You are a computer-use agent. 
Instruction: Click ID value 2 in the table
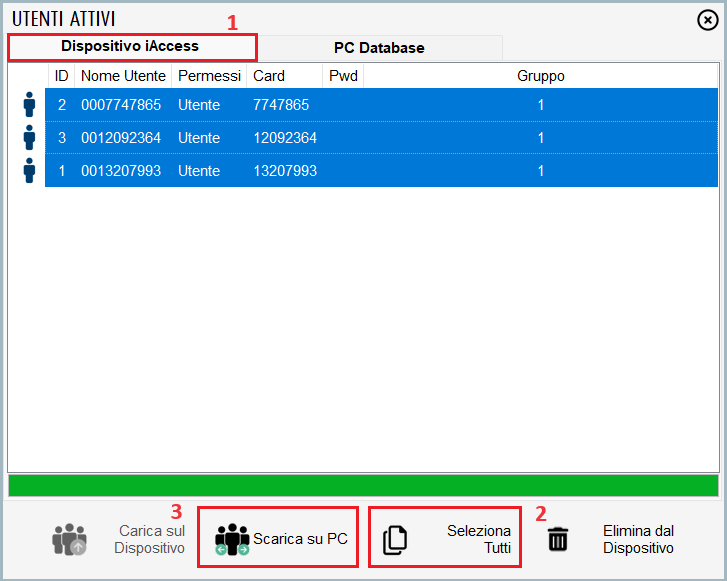62,105
